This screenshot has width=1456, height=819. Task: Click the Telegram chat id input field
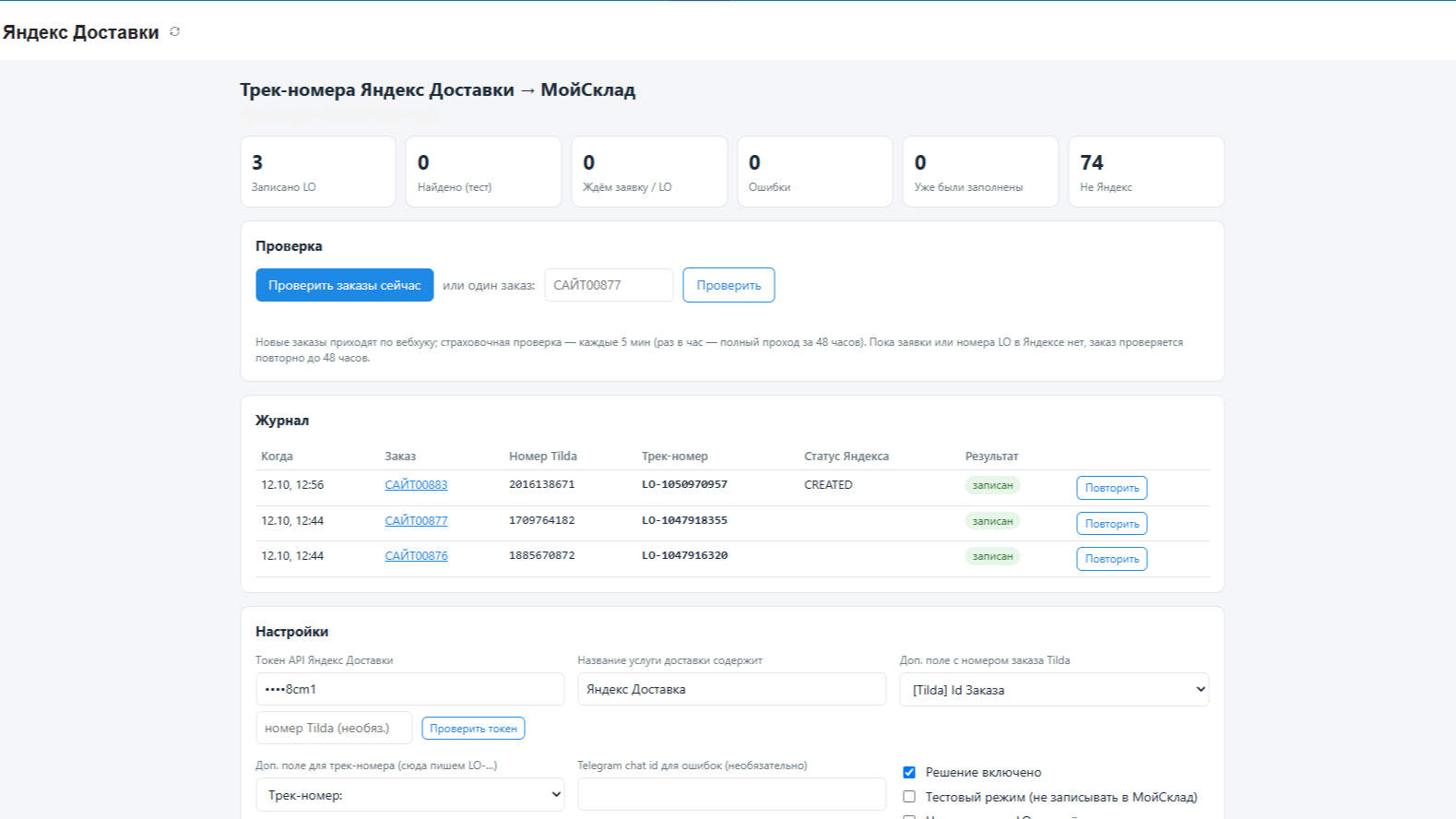(x=731, y=794)
